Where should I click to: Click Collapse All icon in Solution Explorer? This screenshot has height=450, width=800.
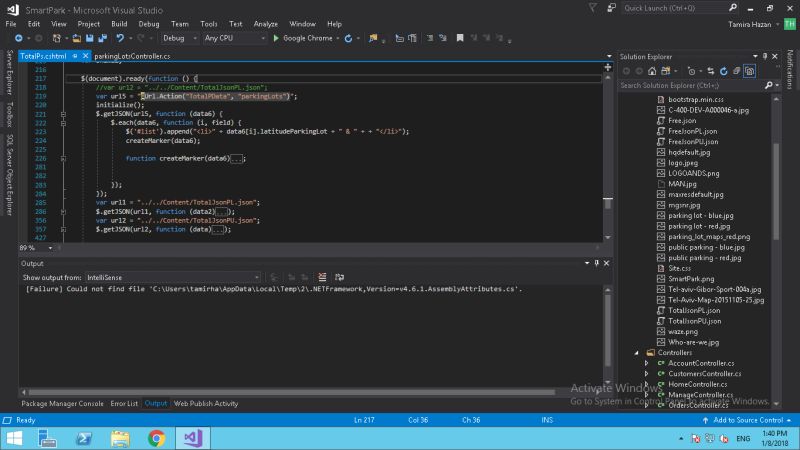(737, 71)
